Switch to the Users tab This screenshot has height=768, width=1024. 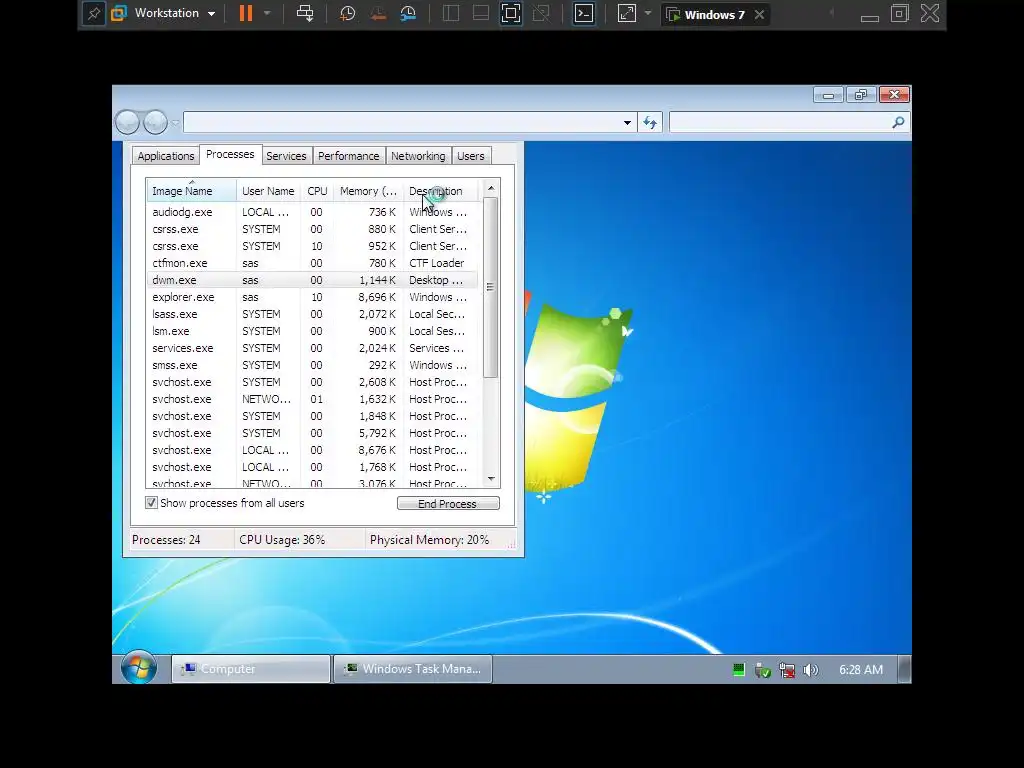[471, 156]
